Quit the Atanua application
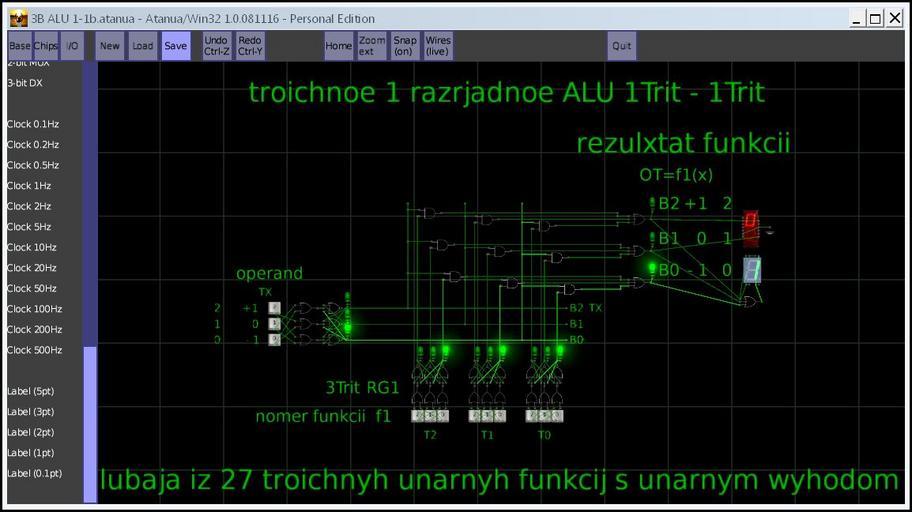Screen dimensions: 912x512 pyautogui.click(x=622, y=46)
